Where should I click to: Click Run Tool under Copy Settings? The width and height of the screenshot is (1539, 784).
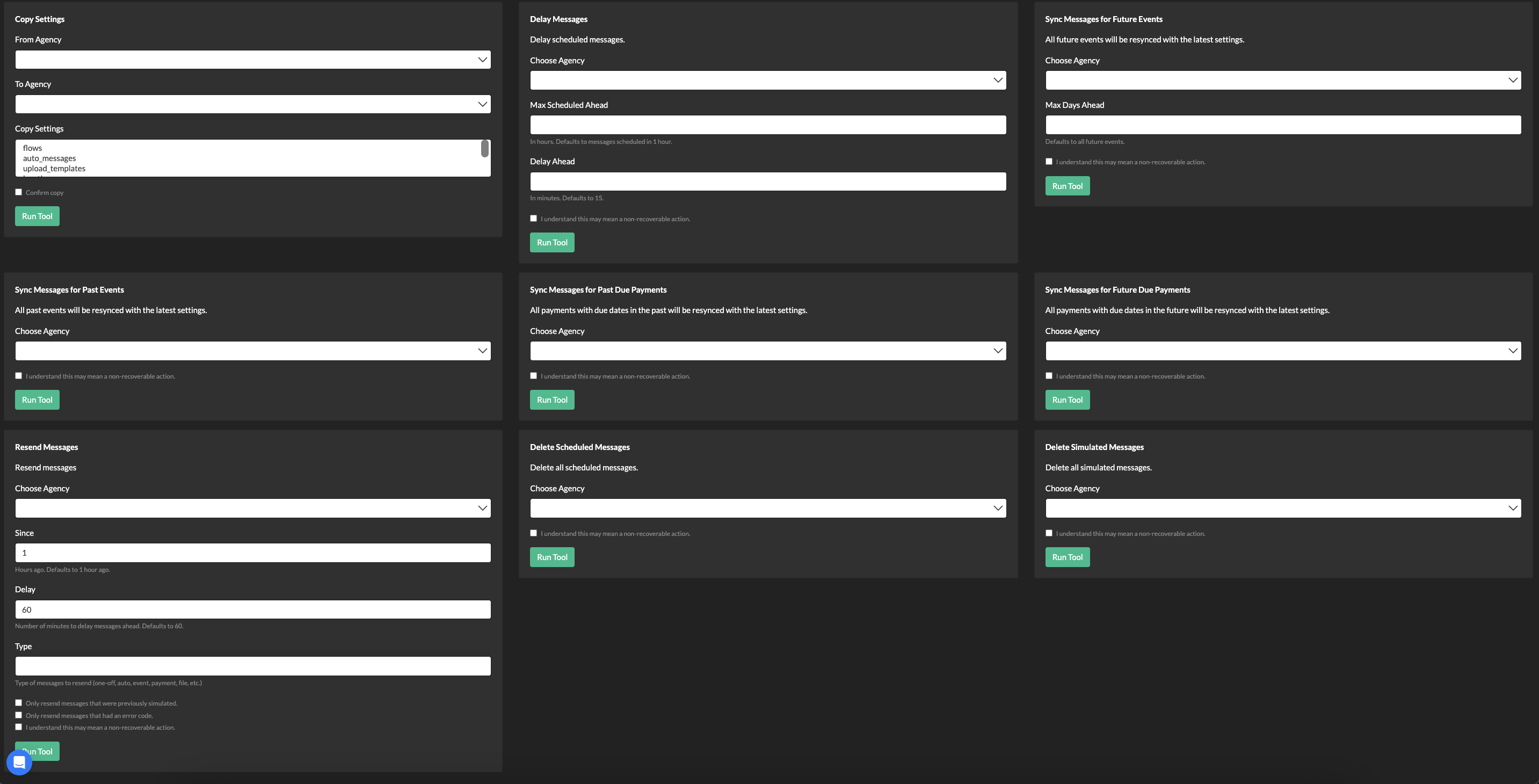click(x=37, y=216)
